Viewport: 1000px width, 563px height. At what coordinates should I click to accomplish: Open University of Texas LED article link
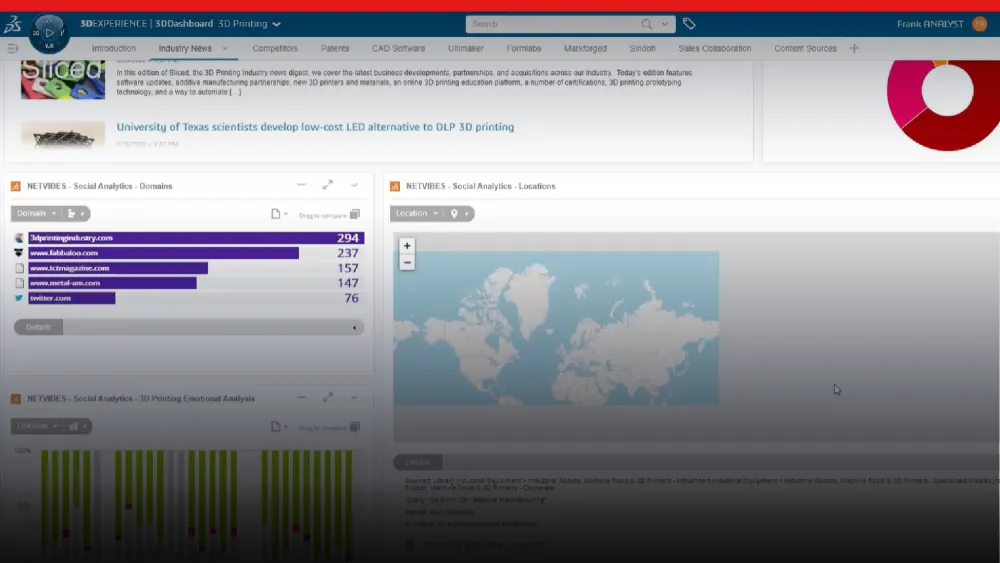coord(315,127)
